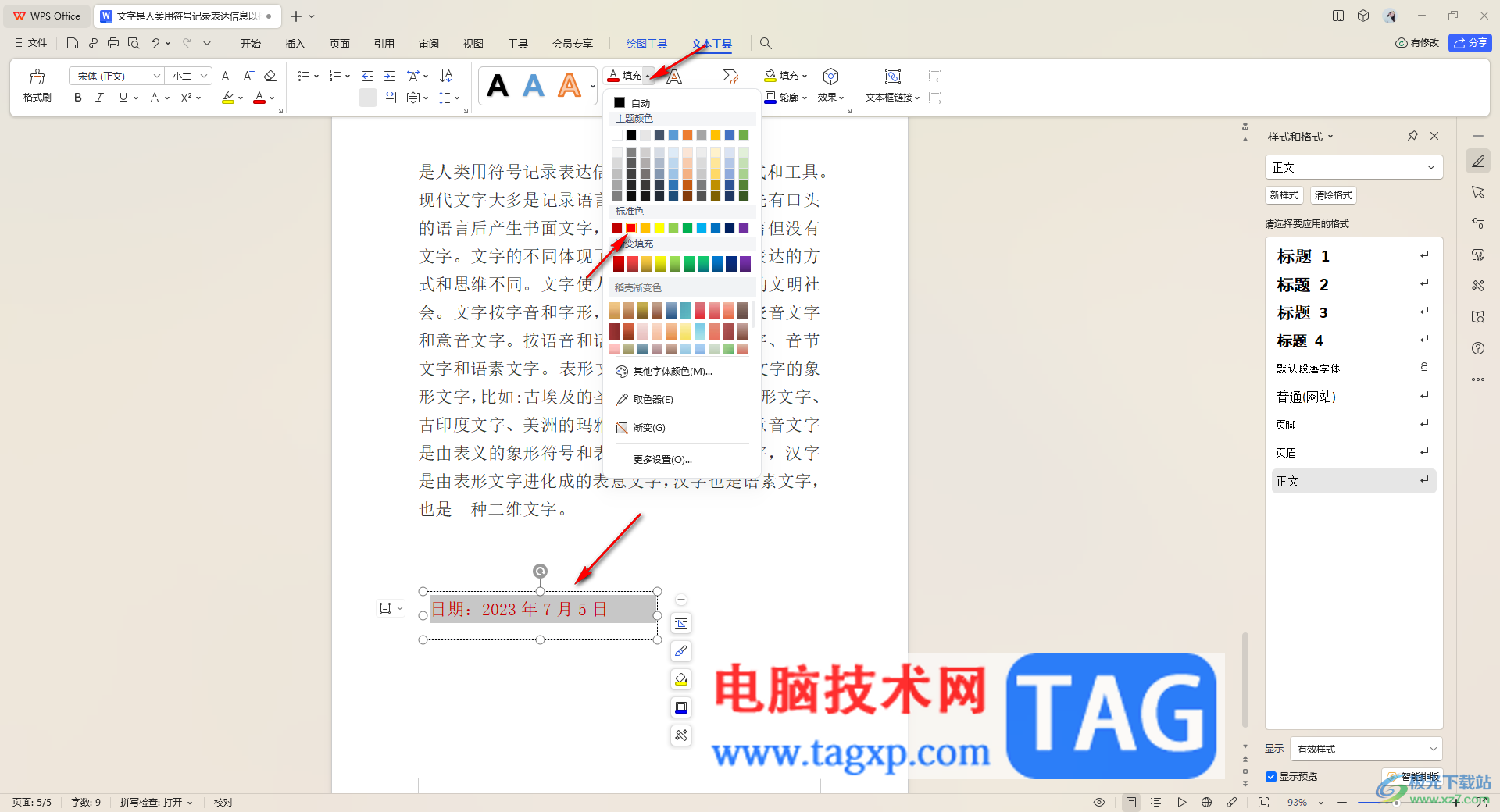Click the Increase Font Size icon

pyautogui.click(x=227, y=76)
